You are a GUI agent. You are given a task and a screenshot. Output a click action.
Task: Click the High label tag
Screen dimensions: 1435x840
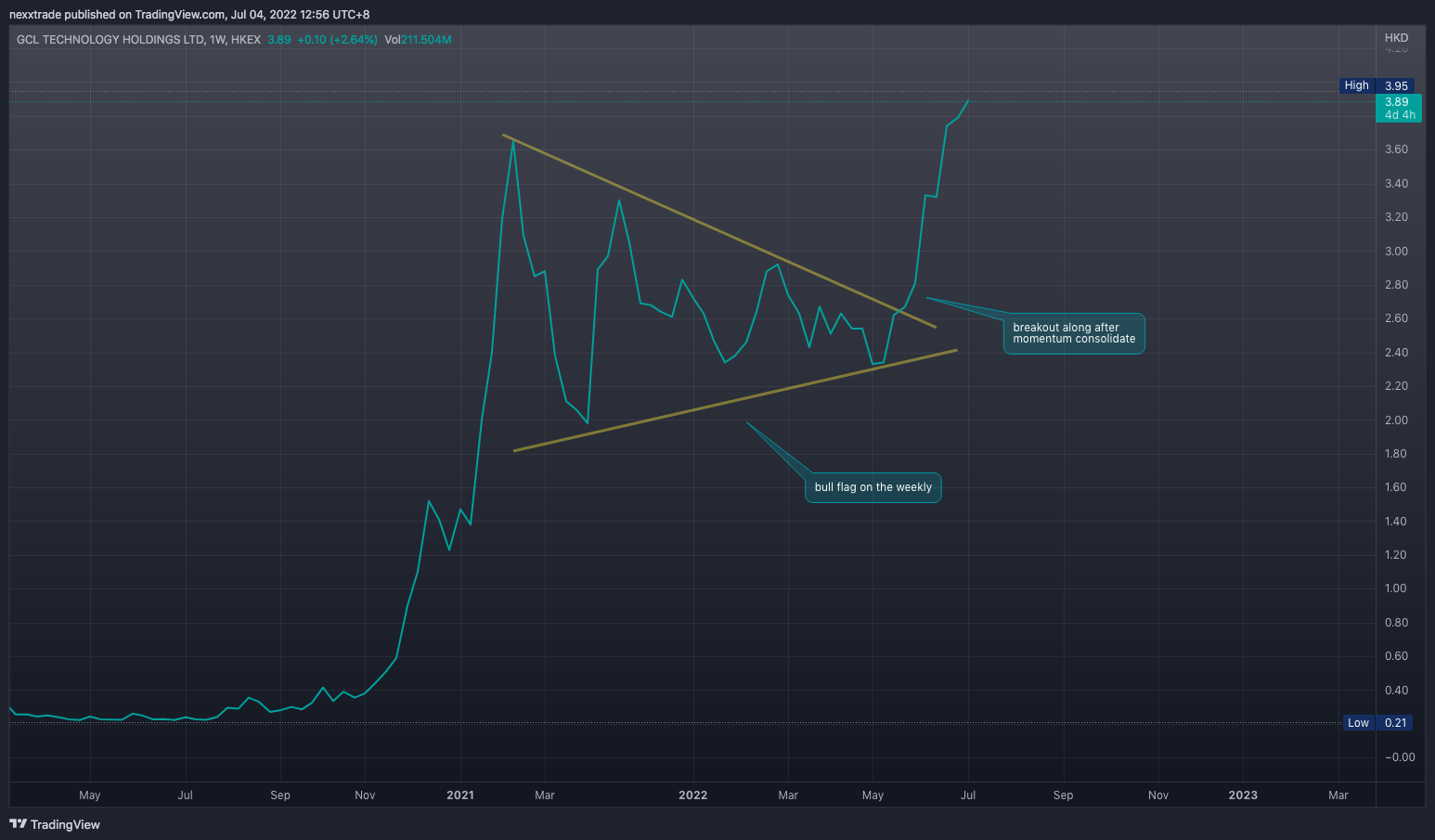[1356, 85]
